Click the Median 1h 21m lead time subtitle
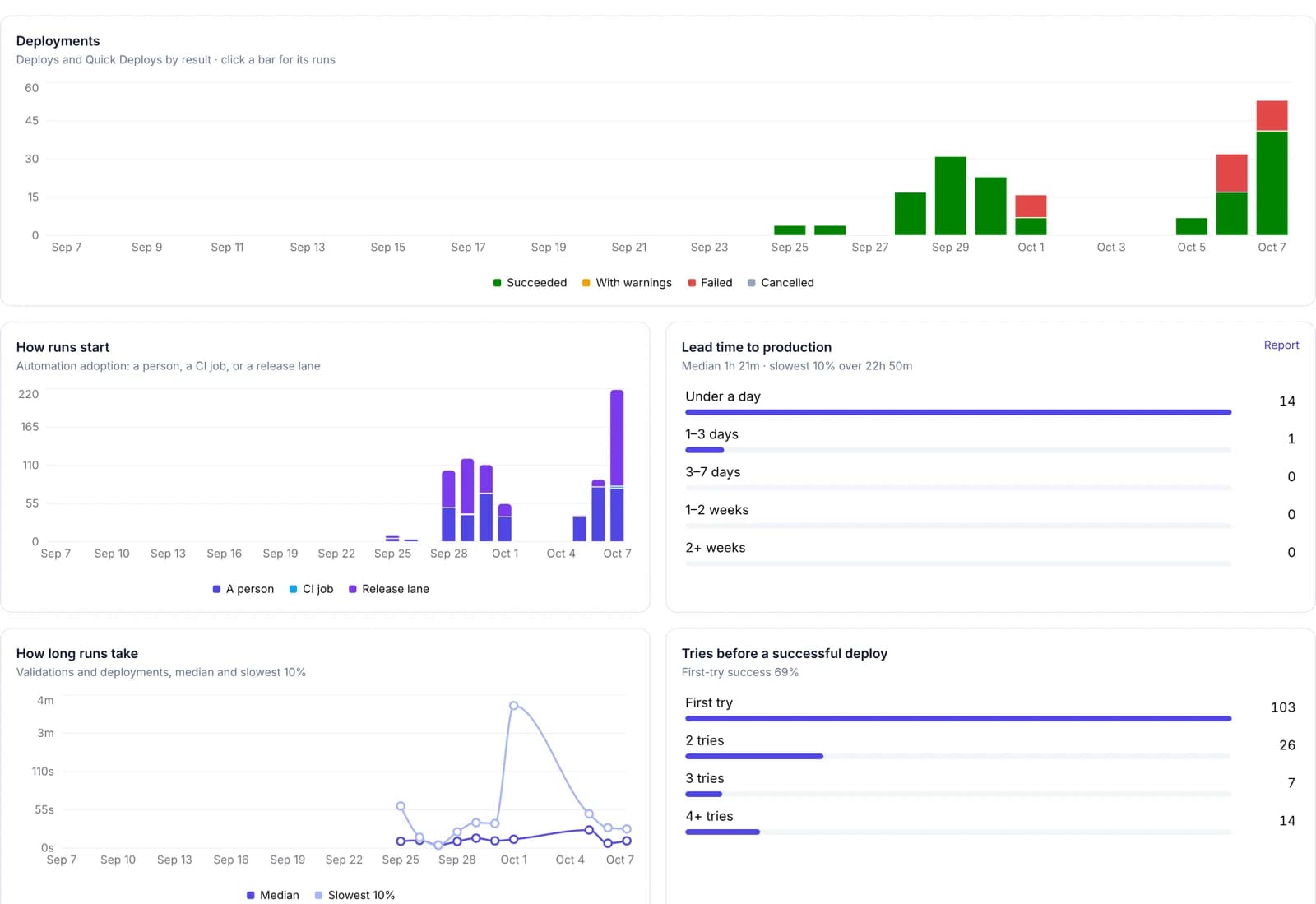This screenshot has height=904, width=1316. [x=797, y=366]
